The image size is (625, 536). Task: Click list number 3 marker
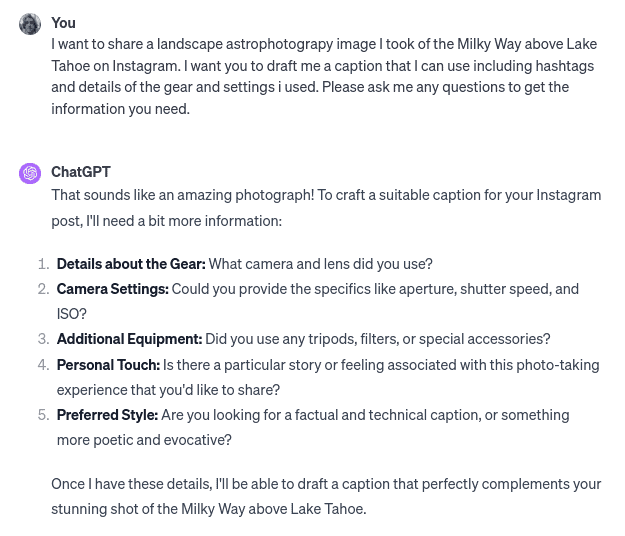tap(43, 339)
